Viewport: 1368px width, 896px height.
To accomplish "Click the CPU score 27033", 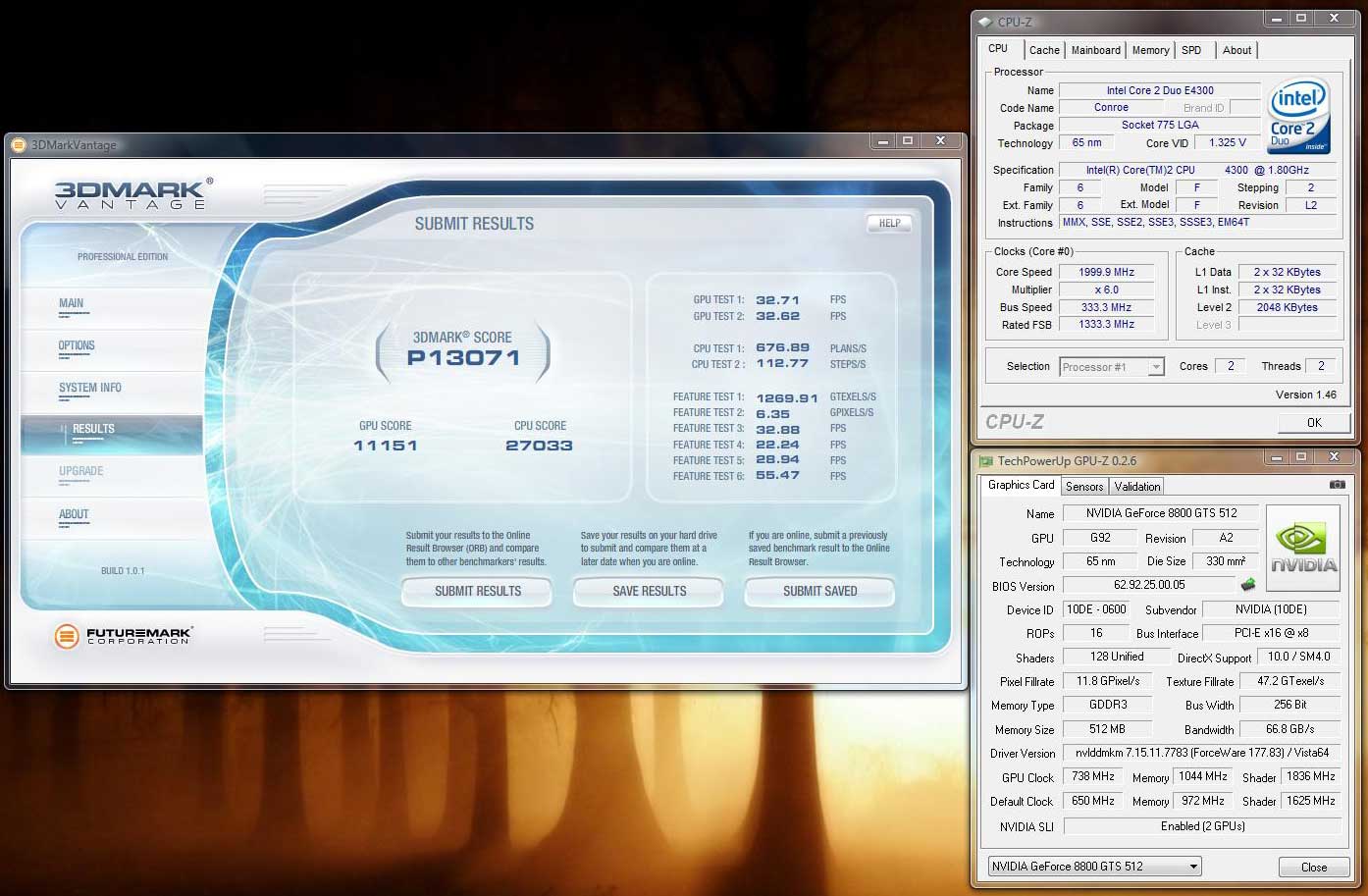I will point(539,446).
